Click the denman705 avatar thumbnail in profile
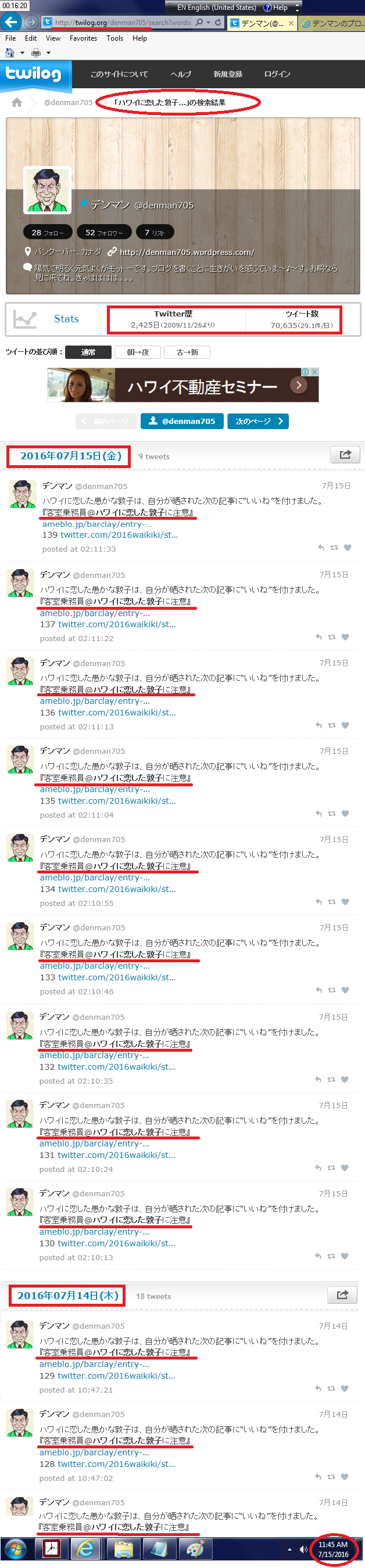This screenshot has height=1568, width=365. click(48, 190)
